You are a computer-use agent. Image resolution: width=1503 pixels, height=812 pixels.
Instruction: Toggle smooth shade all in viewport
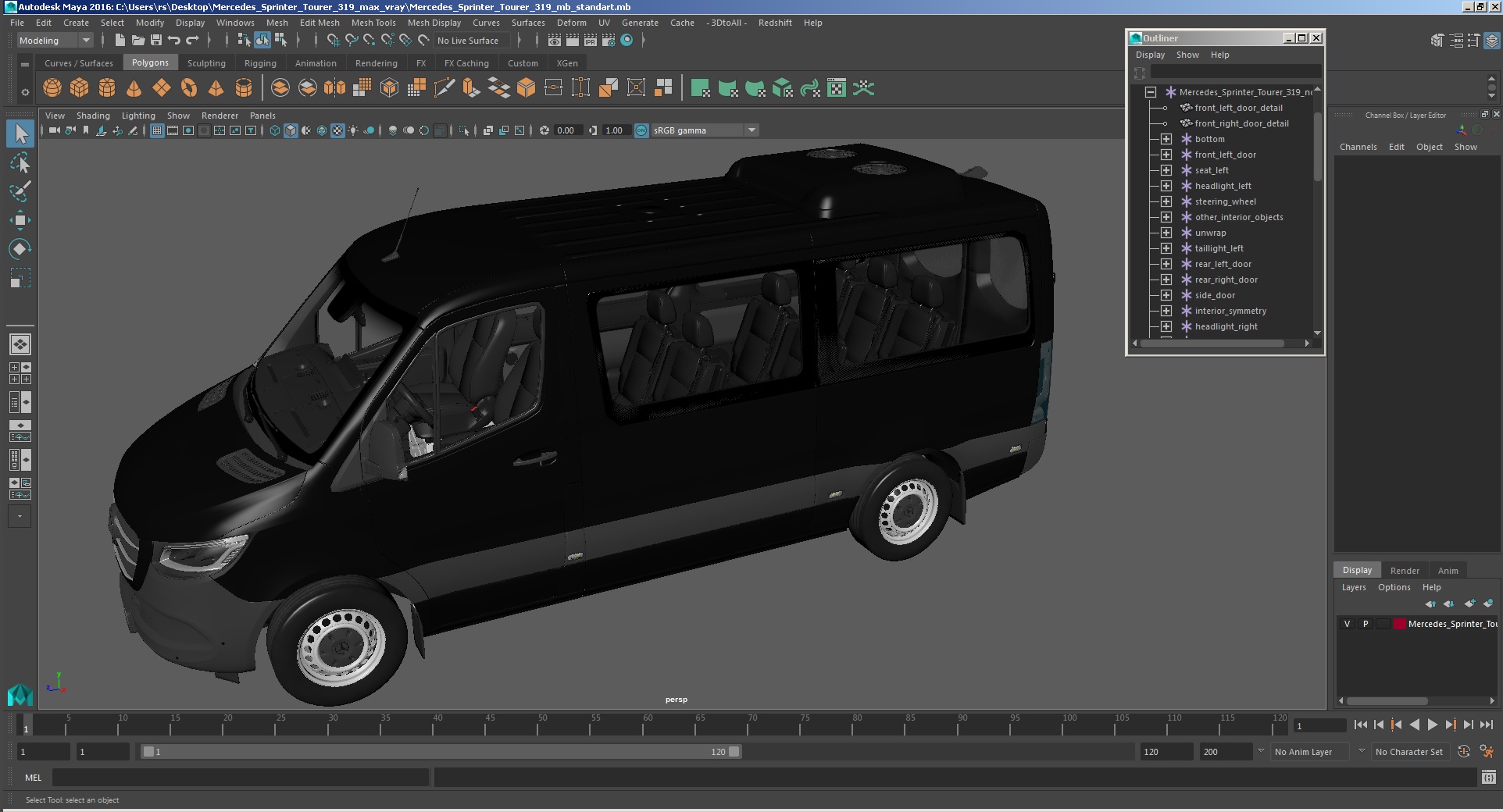point(291,130)
